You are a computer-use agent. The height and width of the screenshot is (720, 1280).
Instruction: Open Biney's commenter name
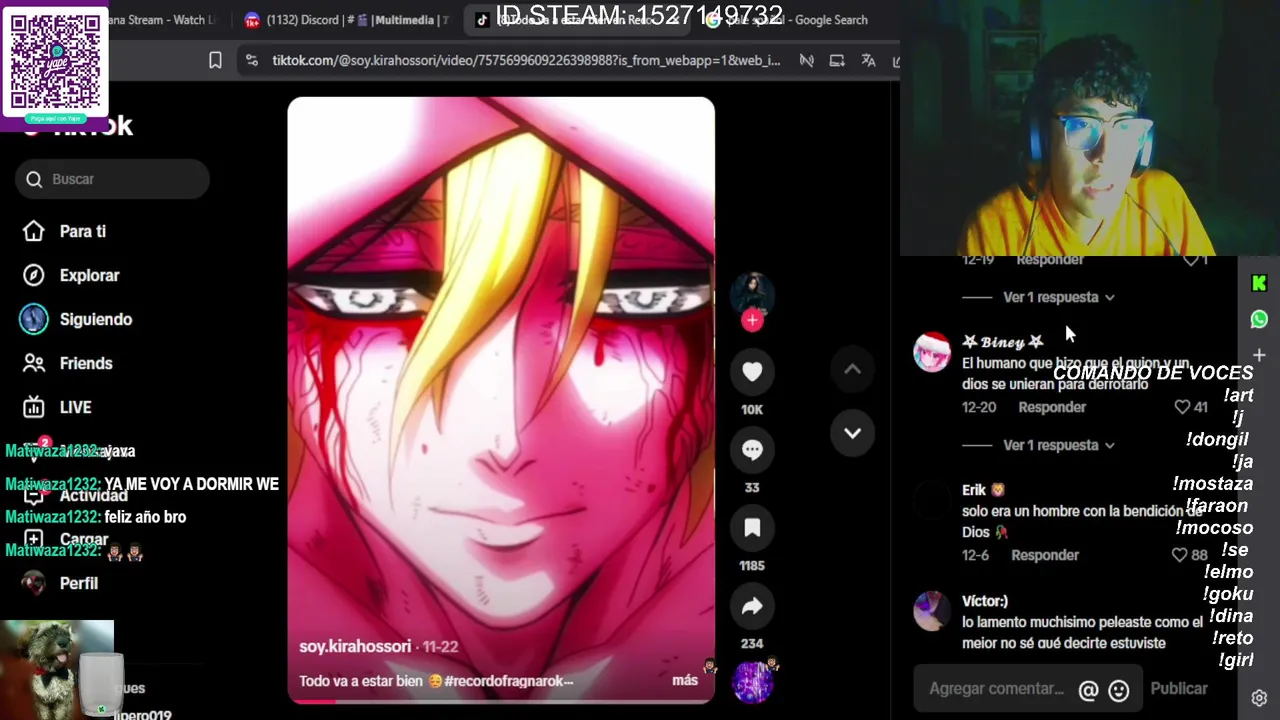click(1003, 341)
